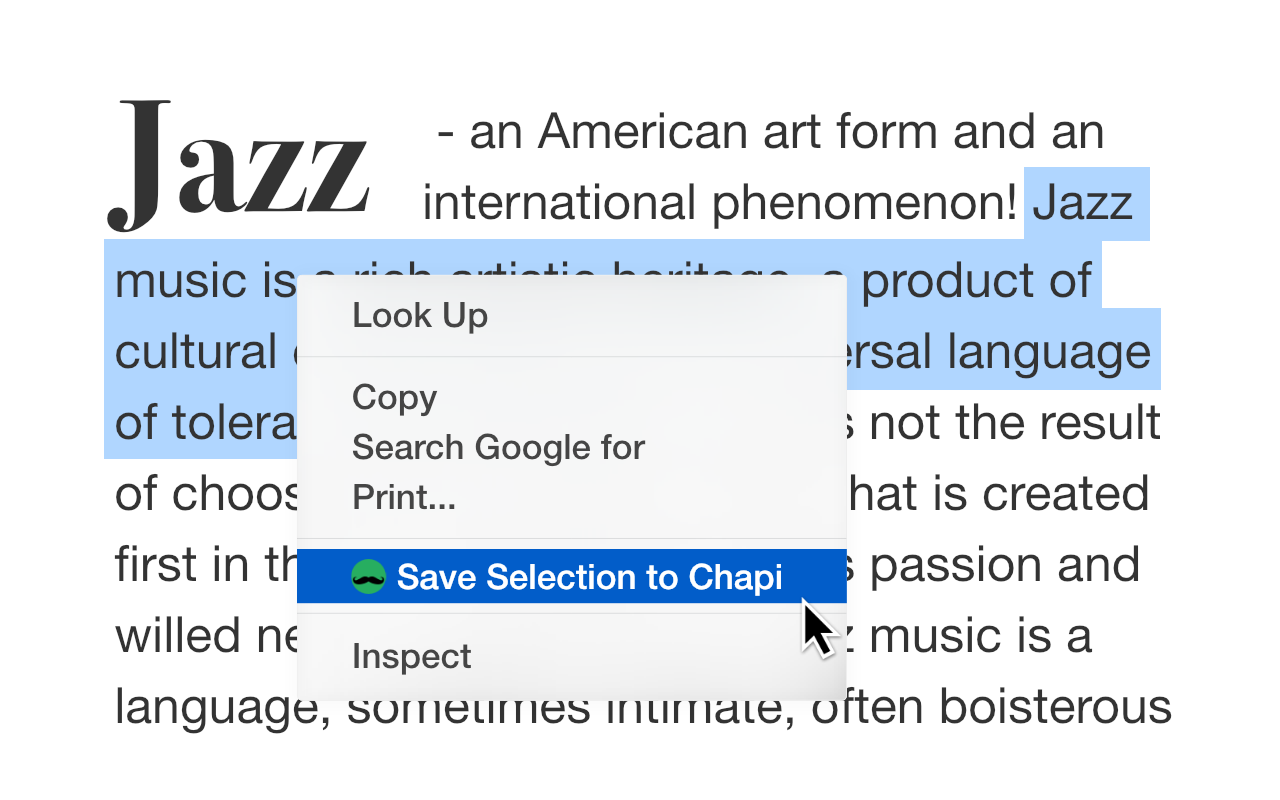This screenshot has width=1280, height=800.
Task: Click the Save Selection to Chapi label
Action: (x=589, y=577)
